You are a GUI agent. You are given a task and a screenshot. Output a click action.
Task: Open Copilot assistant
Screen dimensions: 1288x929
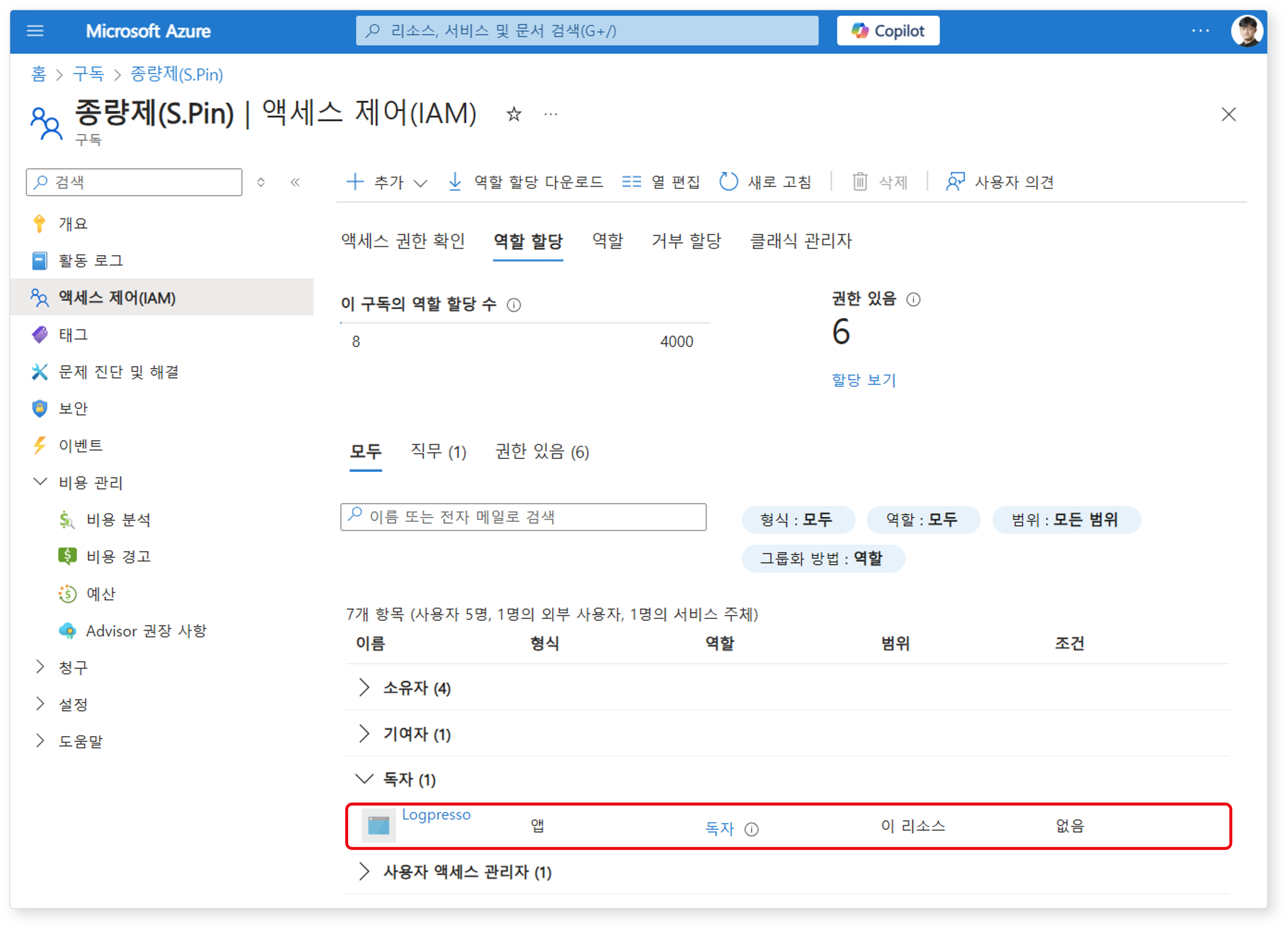pos(888,31)
